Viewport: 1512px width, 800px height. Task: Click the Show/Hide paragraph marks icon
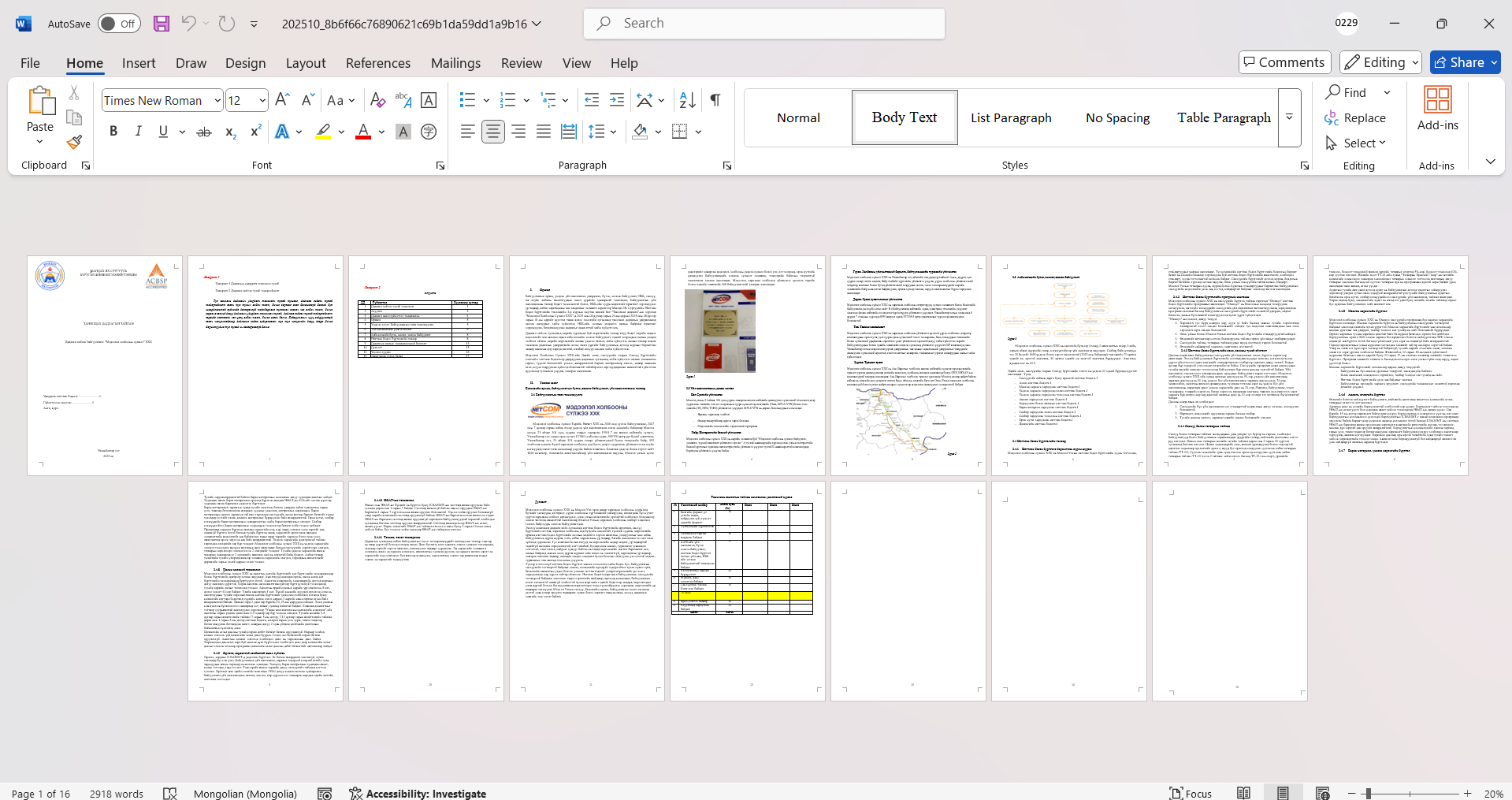715,100
